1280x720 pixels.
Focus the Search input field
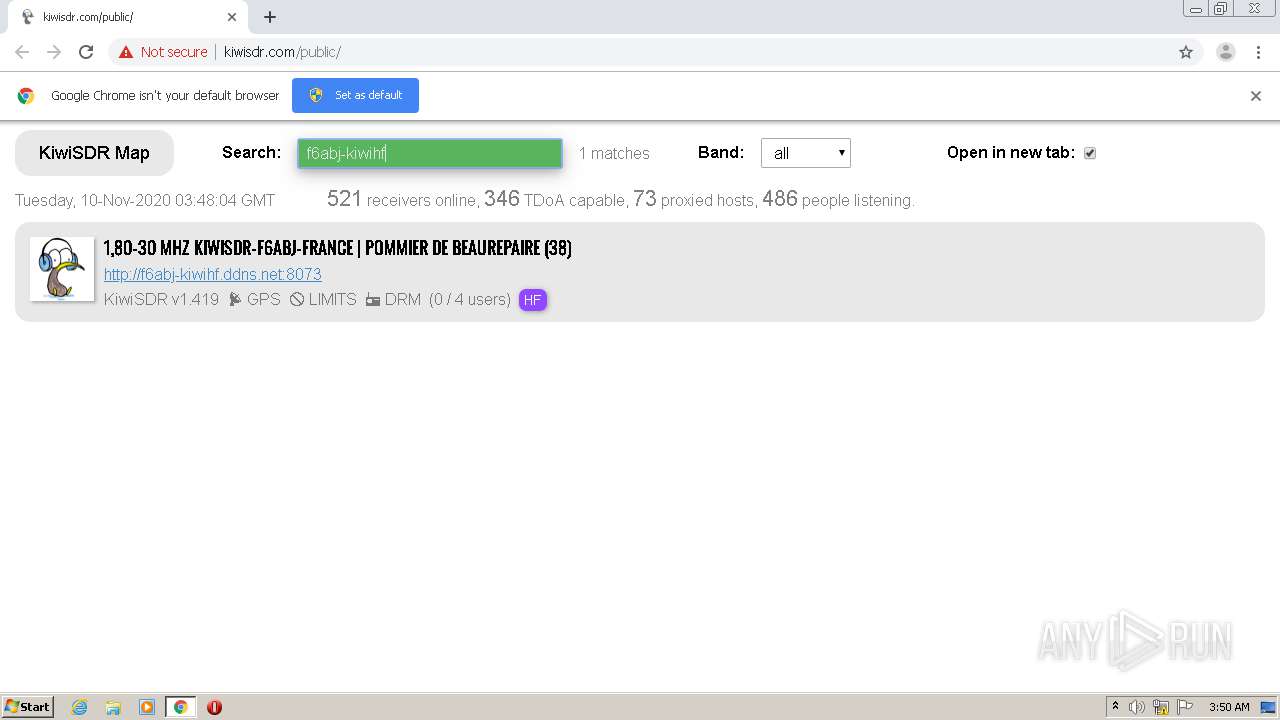430,153
